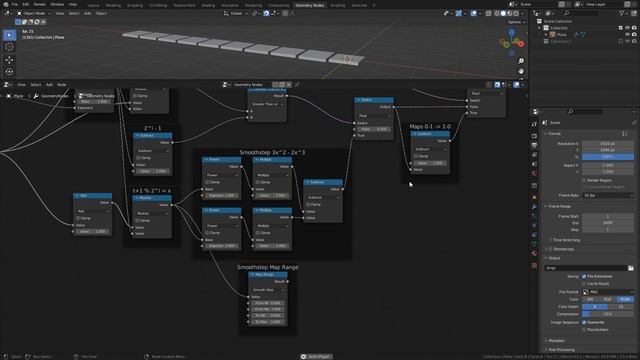Image resolution: width=640 pixels, height=360 pixels.
Task: Toggle Clamp checkbox on the Add node
Action: click(78, 218)
